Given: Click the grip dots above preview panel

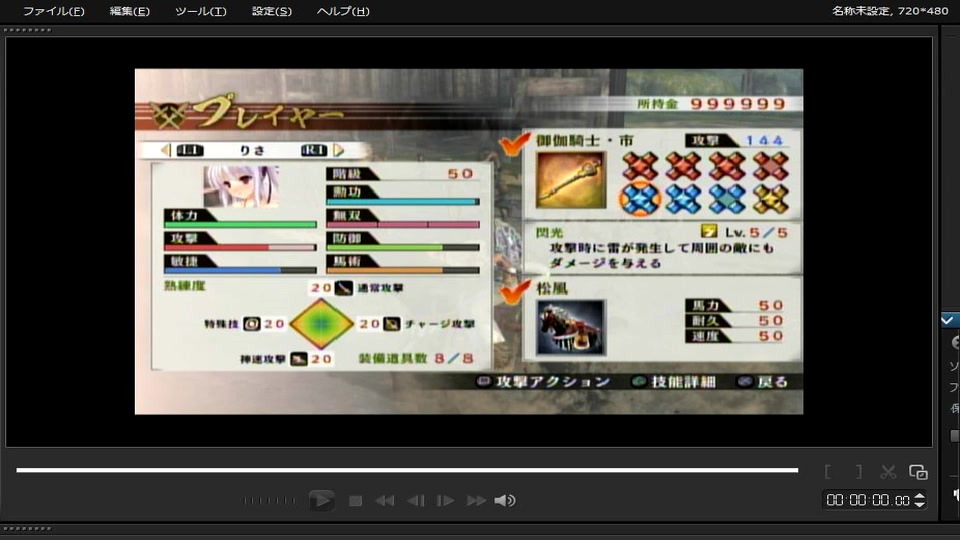Looking at the screenshot, I should click(x=28, y=30).
